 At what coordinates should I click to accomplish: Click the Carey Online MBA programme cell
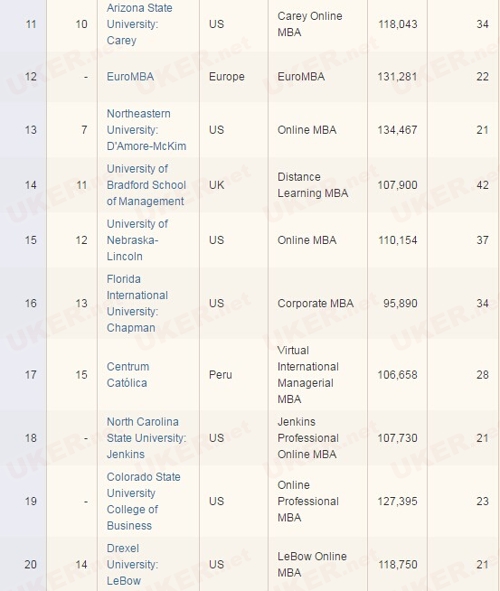coord(310,24)
